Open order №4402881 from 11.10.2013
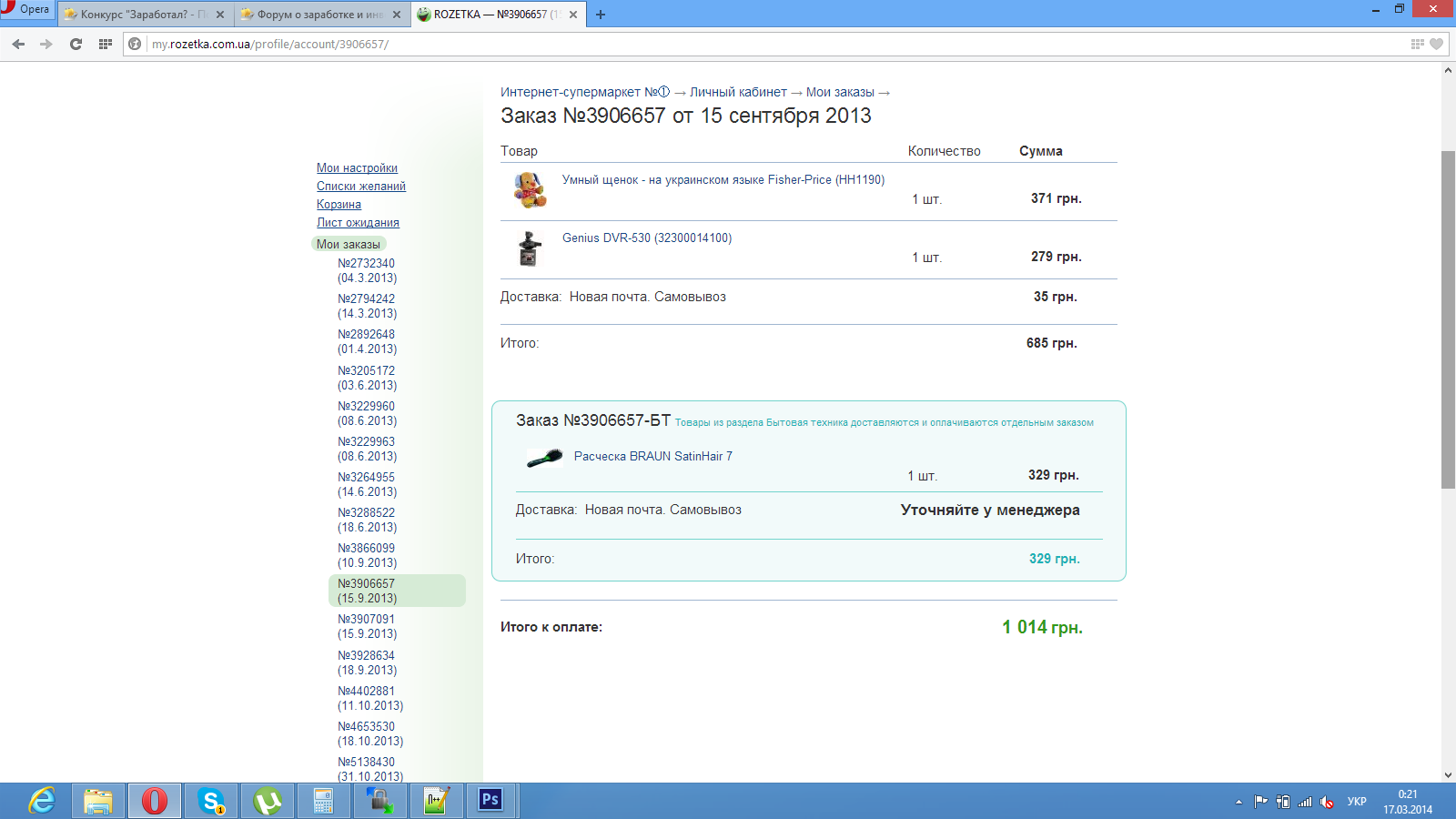This screenshot has width=1456, height=819. pyautogui.click(x=370, y=699)
